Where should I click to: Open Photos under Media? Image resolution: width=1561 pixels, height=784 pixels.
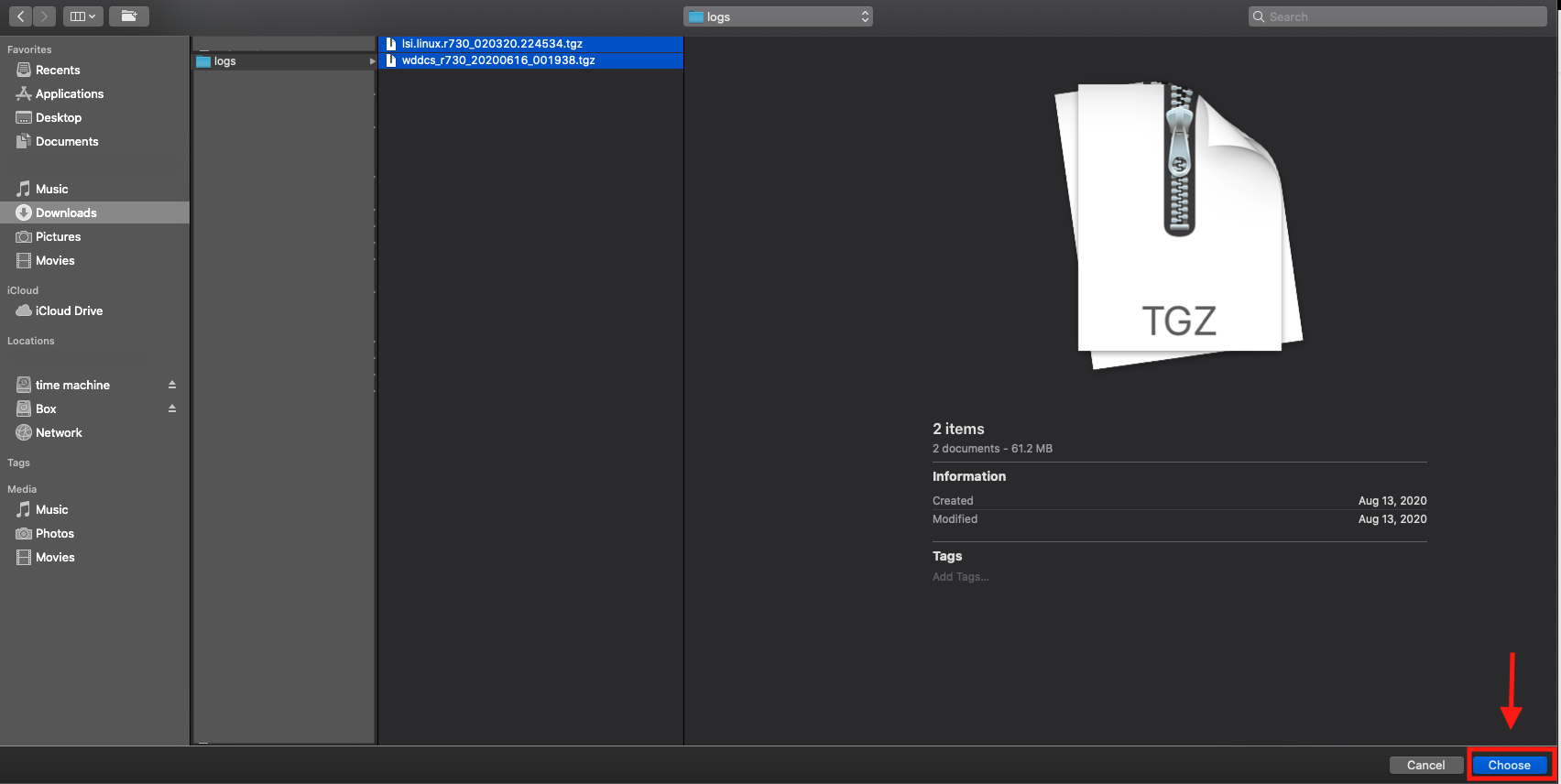(x=55, y=534)
